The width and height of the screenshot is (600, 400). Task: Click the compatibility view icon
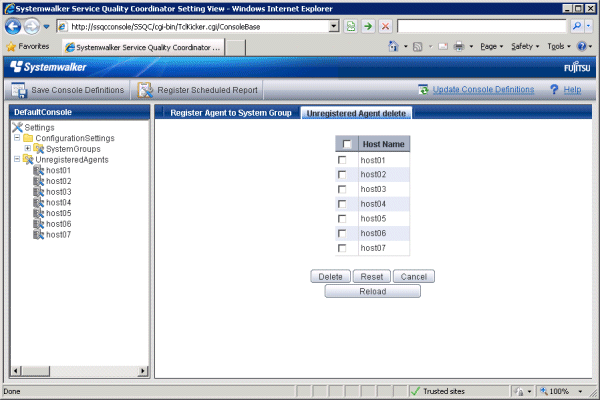(351, 26)
